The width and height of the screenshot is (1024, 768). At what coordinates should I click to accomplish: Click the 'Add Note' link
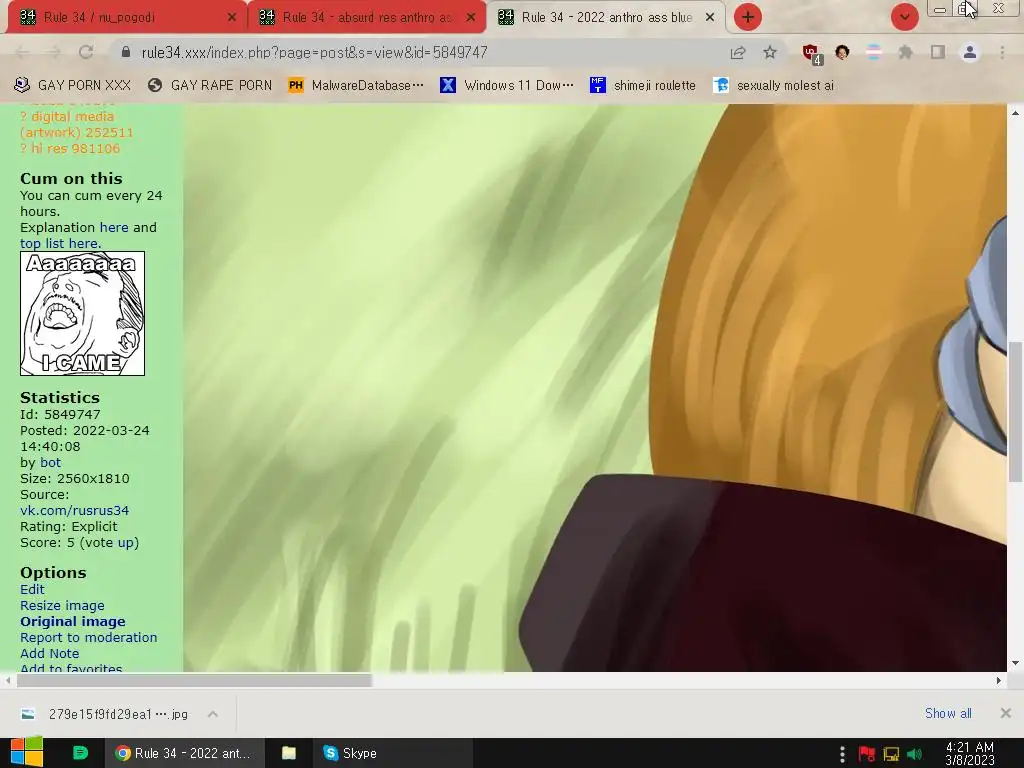point(50,654)
